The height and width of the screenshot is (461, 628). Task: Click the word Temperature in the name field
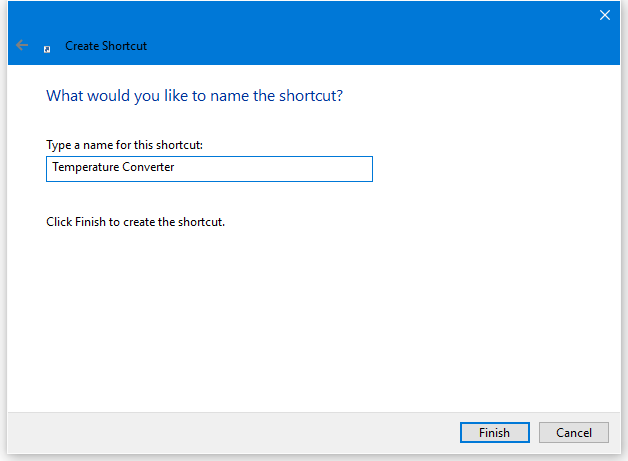point(83,168)
